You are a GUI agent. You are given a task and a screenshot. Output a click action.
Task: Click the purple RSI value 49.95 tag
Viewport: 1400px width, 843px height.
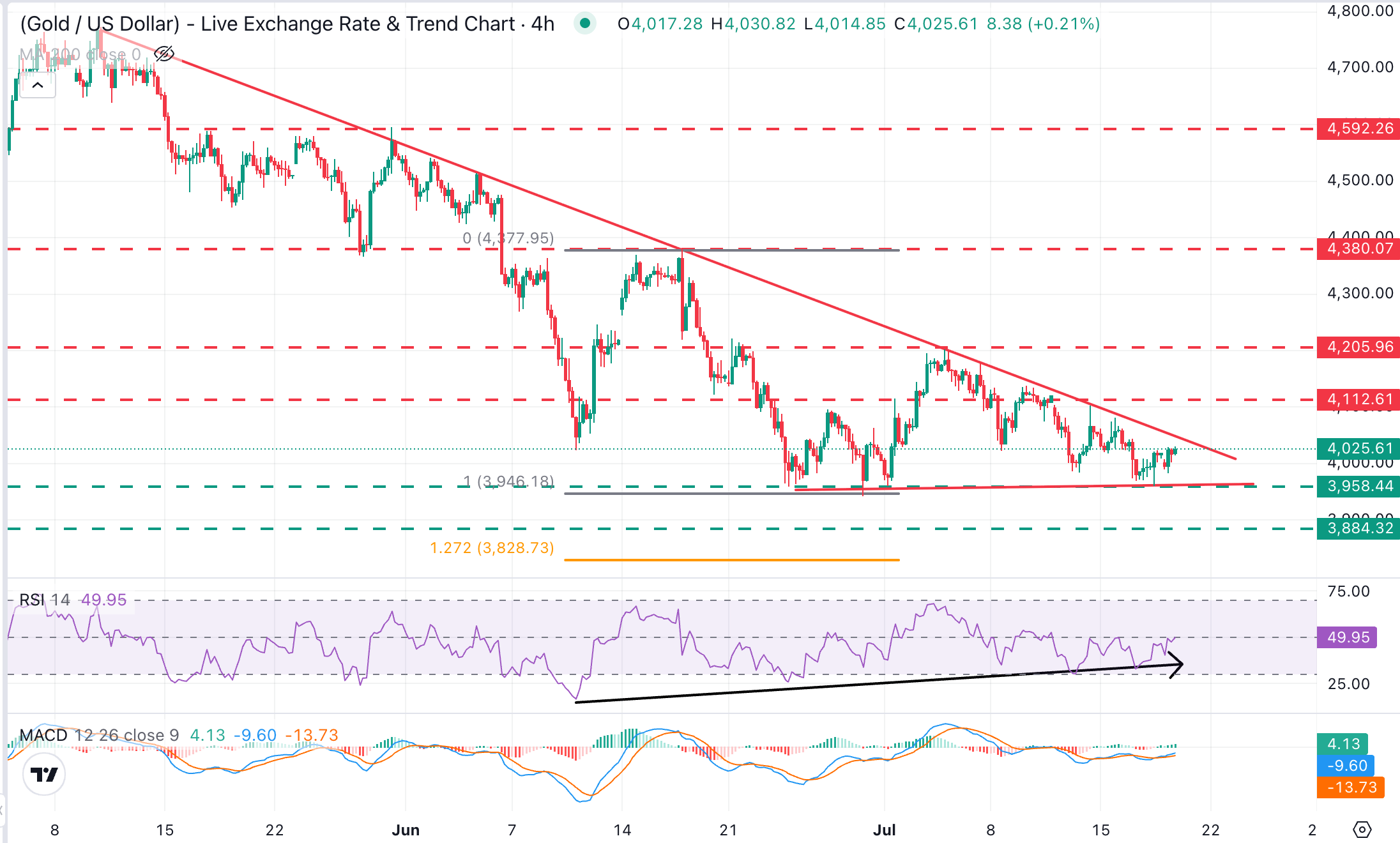pyautogui.click(x=1347, y=637)
